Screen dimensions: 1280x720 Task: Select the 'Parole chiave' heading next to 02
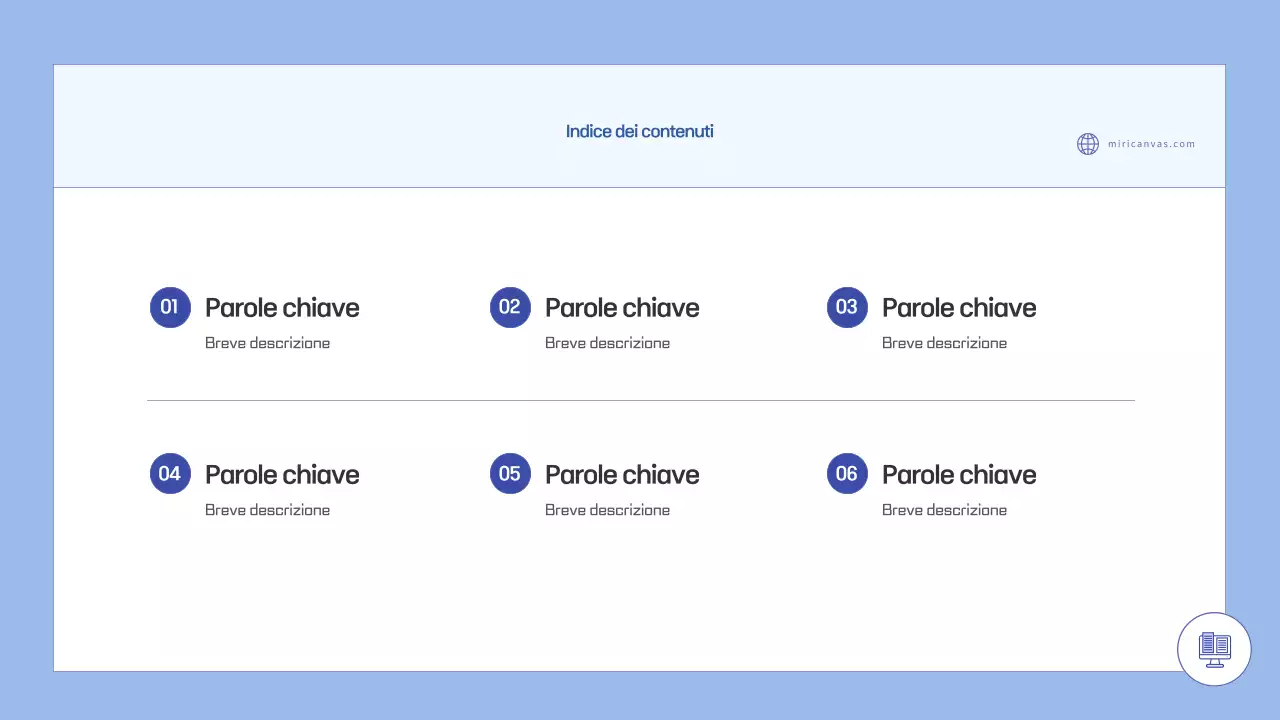coord(622,308)
